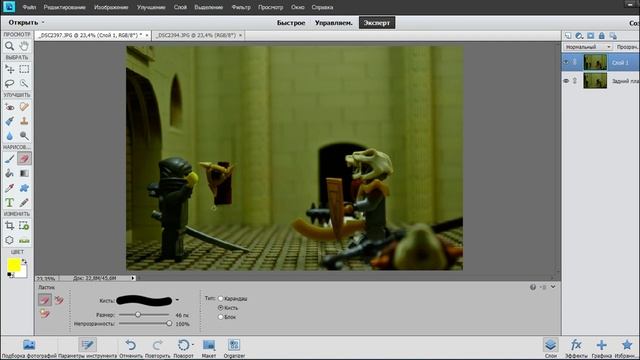Select the Gradient tool
640x360 pixels.
point(24,173)
